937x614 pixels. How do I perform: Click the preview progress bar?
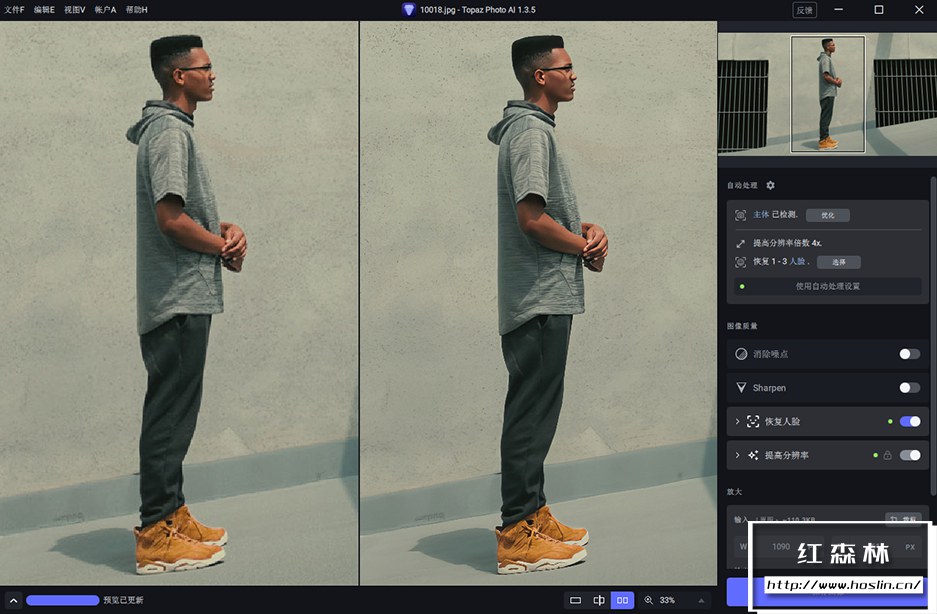tap(63, 600)
